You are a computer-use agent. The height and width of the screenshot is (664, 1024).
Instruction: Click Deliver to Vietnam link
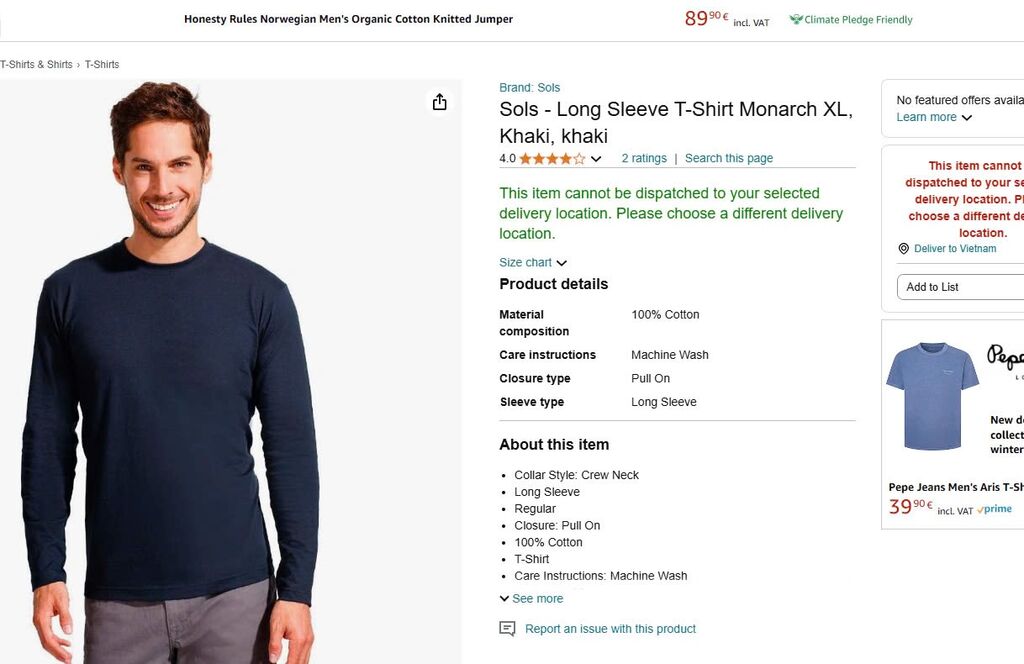click(x=955, y=249)
